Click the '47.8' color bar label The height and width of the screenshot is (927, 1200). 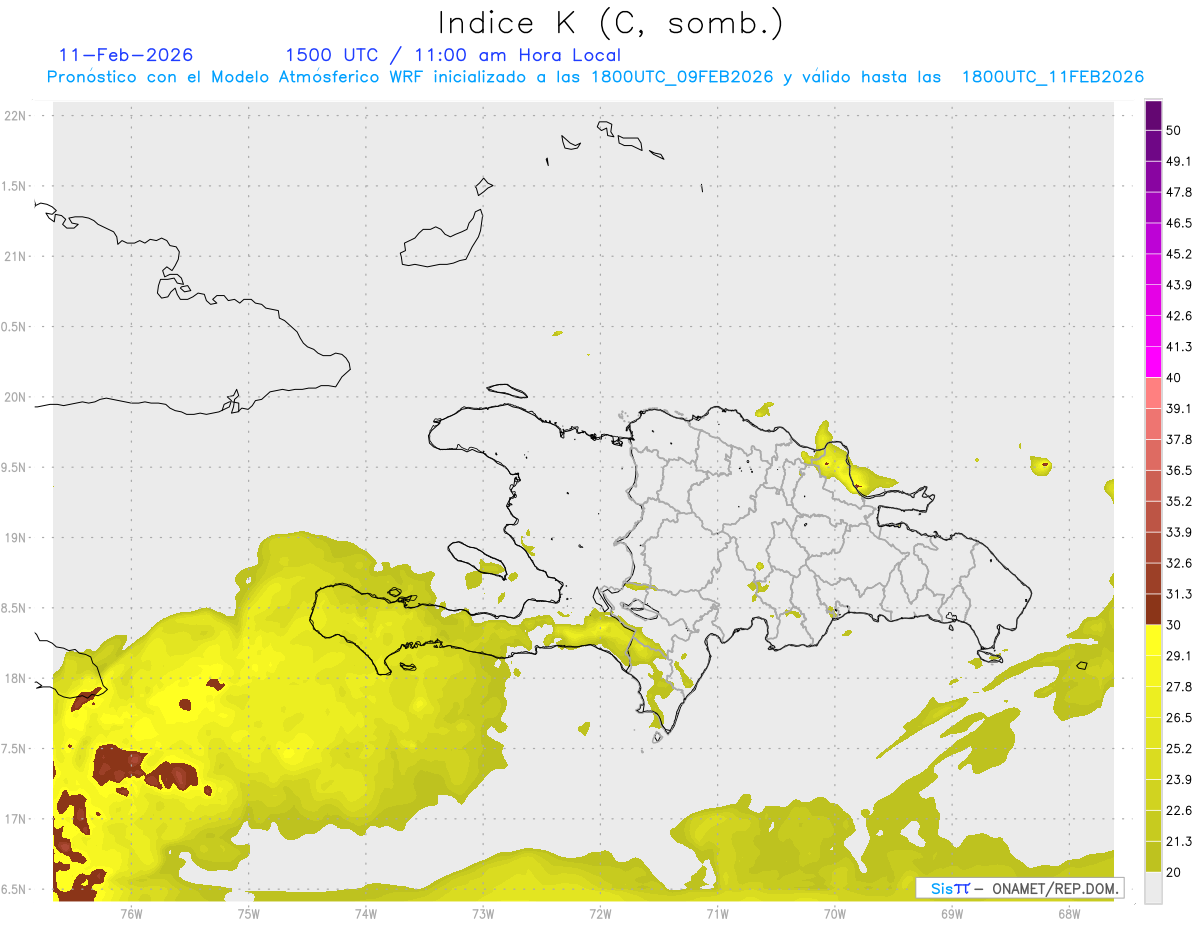(1180, 192)
